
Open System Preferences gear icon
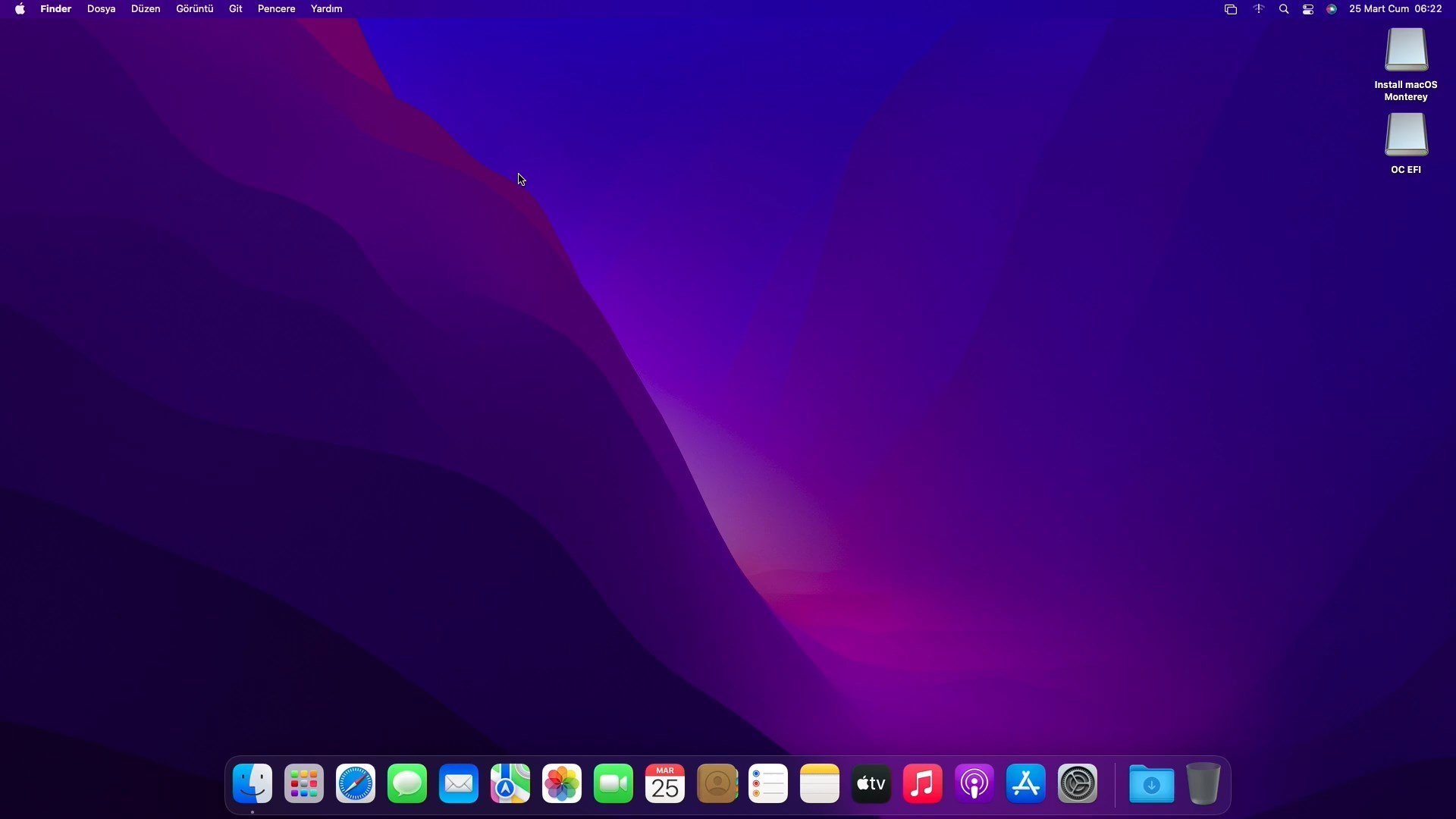pos(1078,784)
